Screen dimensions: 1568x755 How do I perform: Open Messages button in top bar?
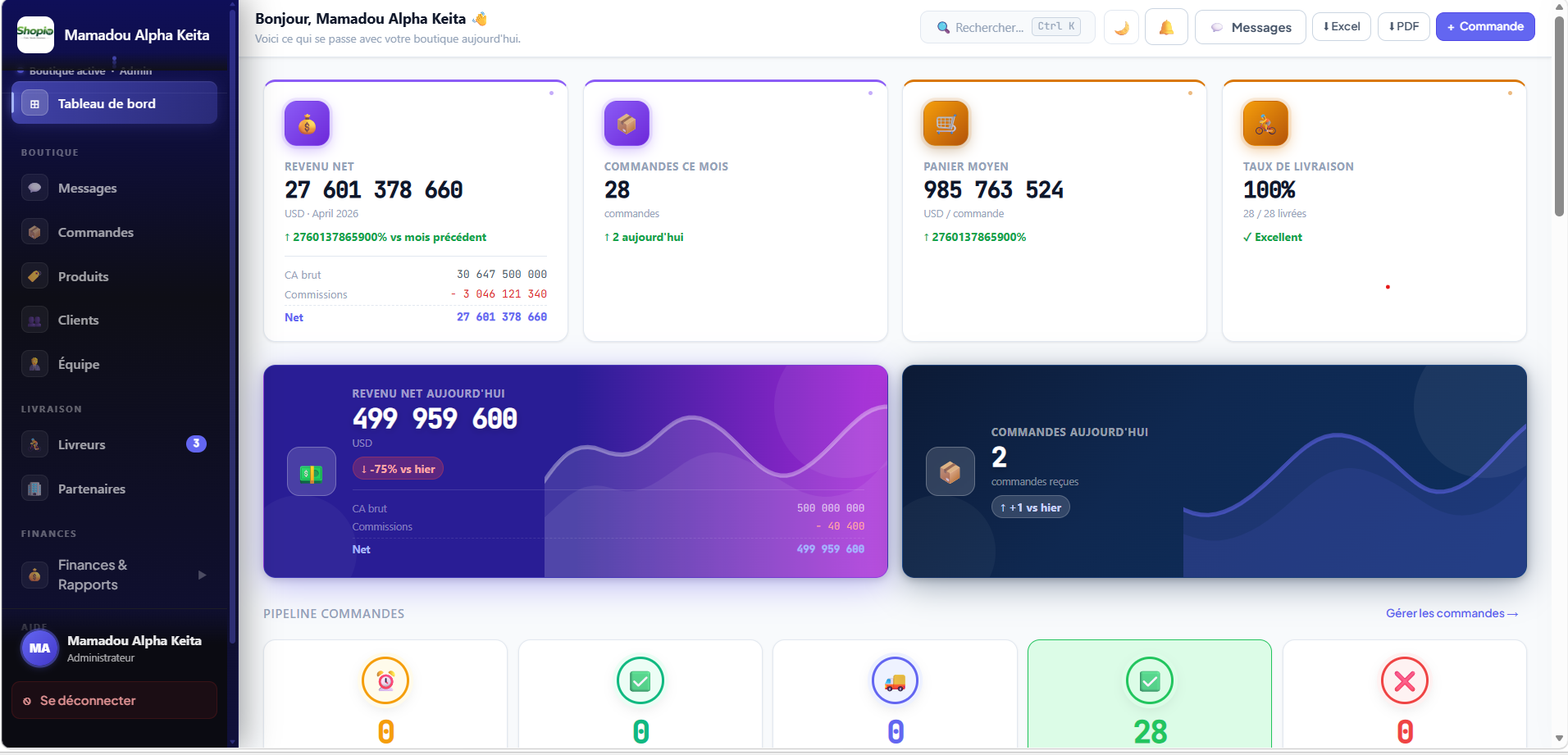(1251, 27)
